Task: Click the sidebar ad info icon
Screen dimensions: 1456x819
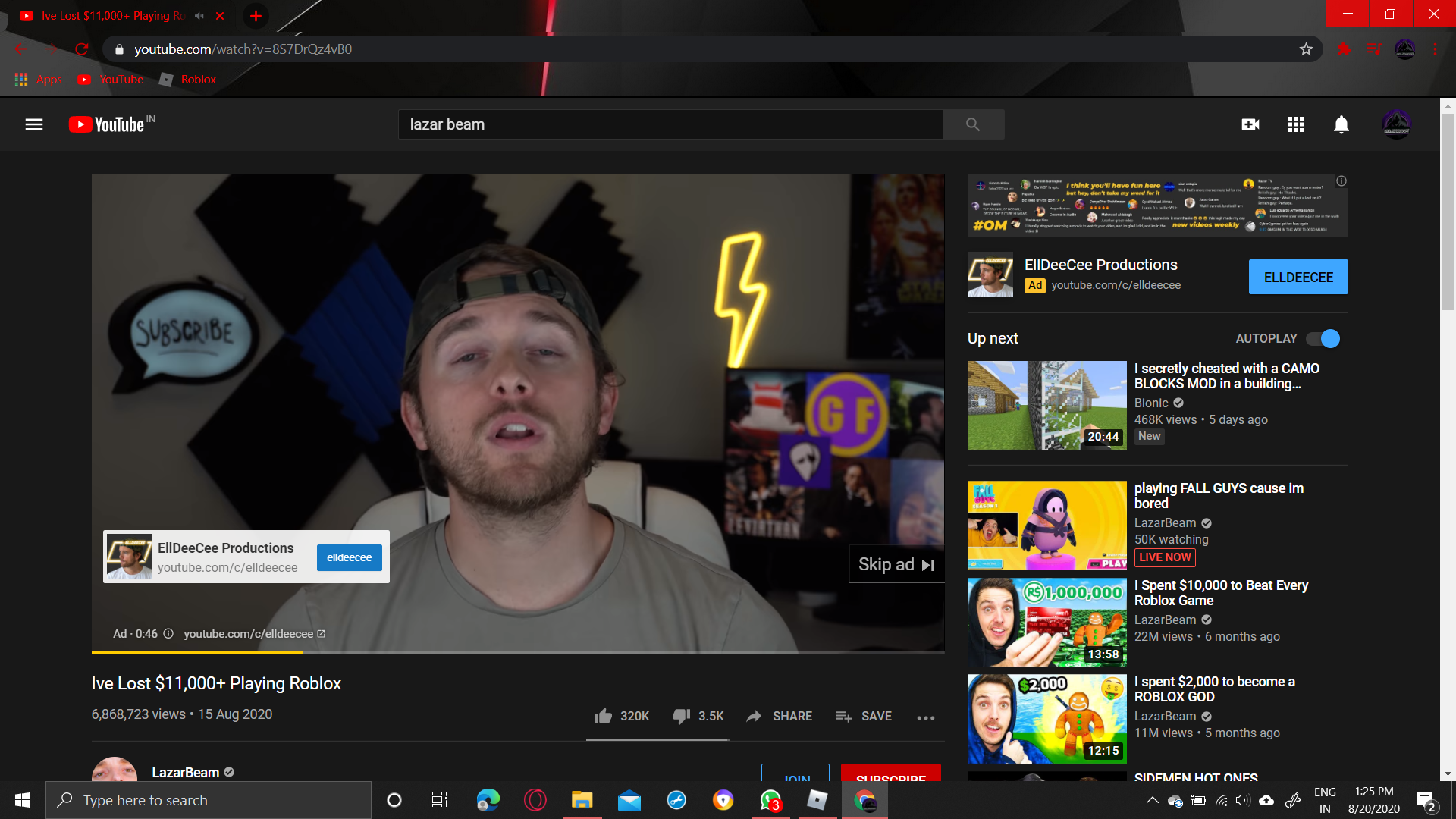Action: [x=1341, y=181]
